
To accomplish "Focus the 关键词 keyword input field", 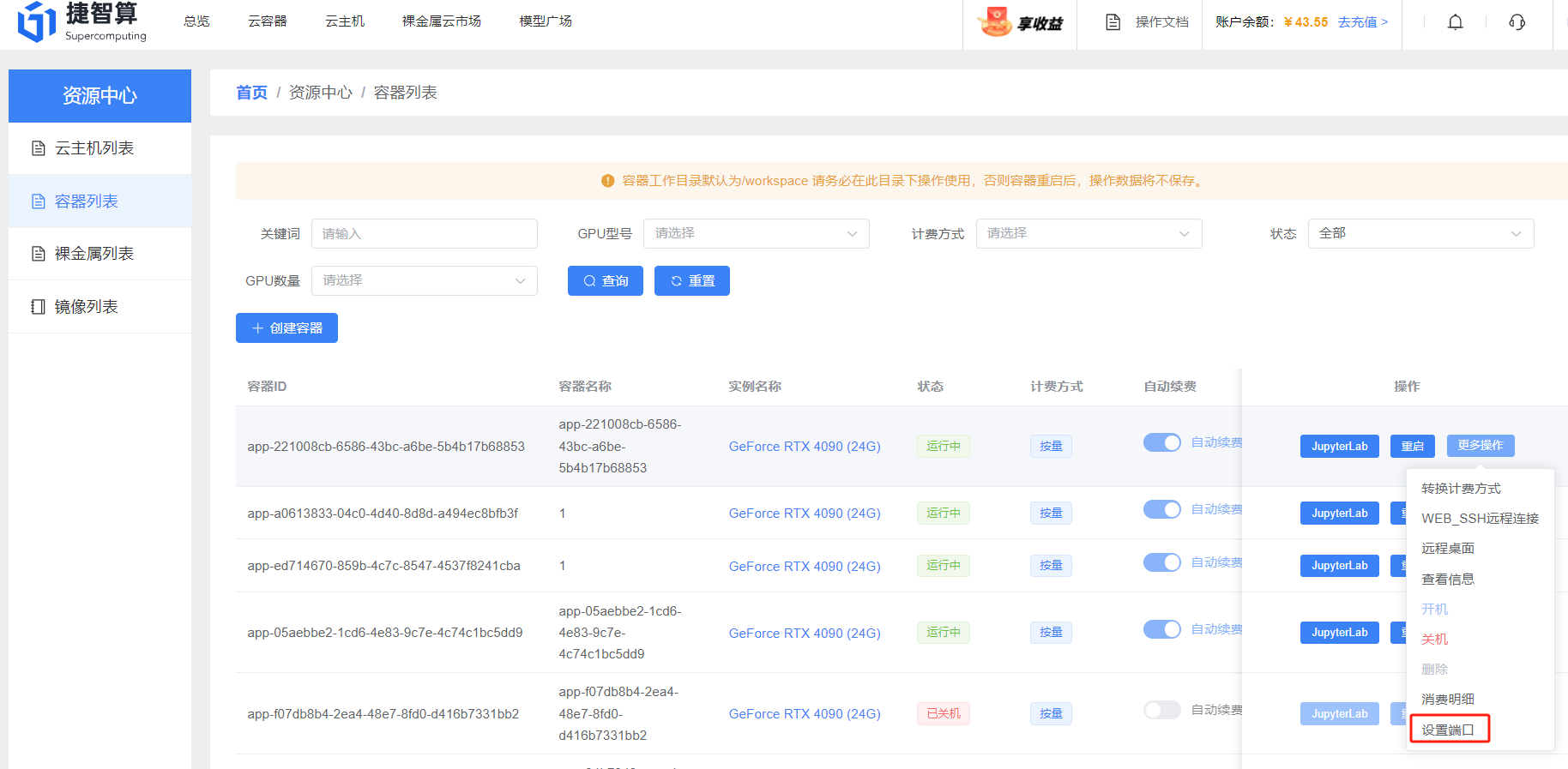I will coord(425,233).
